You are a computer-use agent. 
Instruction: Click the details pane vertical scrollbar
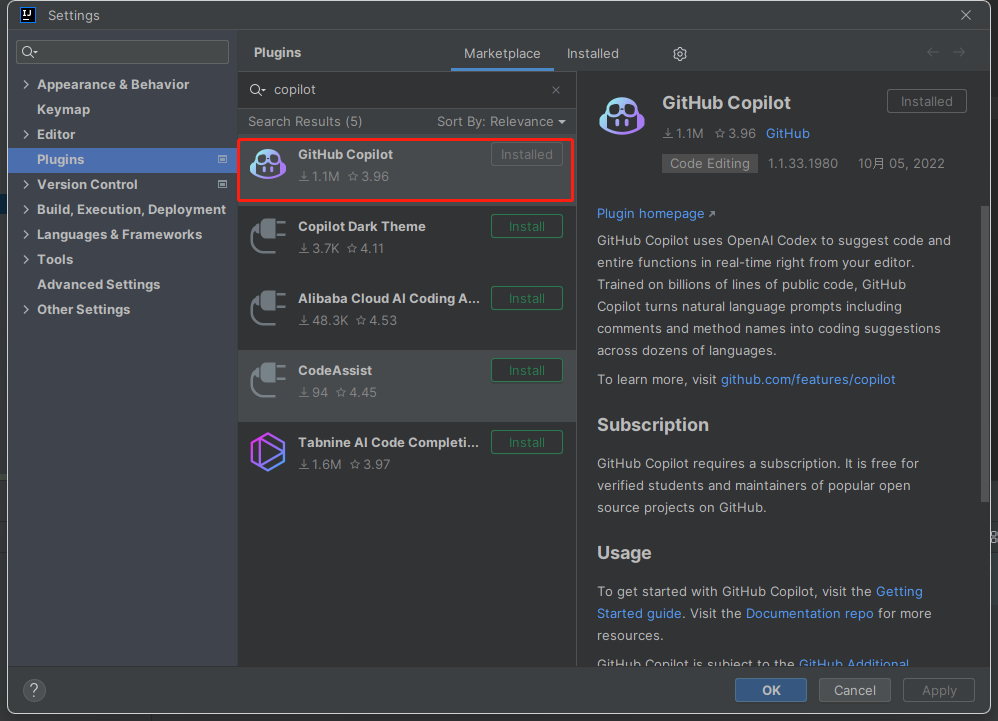coord(985,353)
